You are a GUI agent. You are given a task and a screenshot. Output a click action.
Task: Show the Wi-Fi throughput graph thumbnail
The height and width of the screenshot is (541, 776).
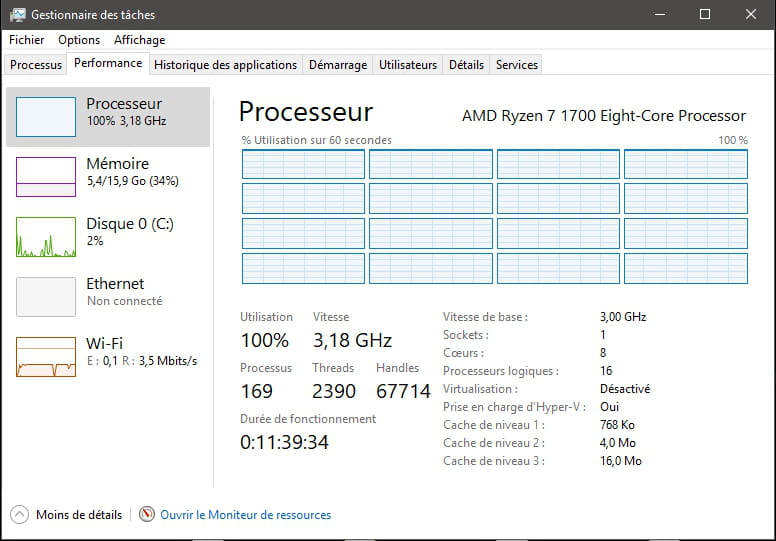(x=46, y=357)
